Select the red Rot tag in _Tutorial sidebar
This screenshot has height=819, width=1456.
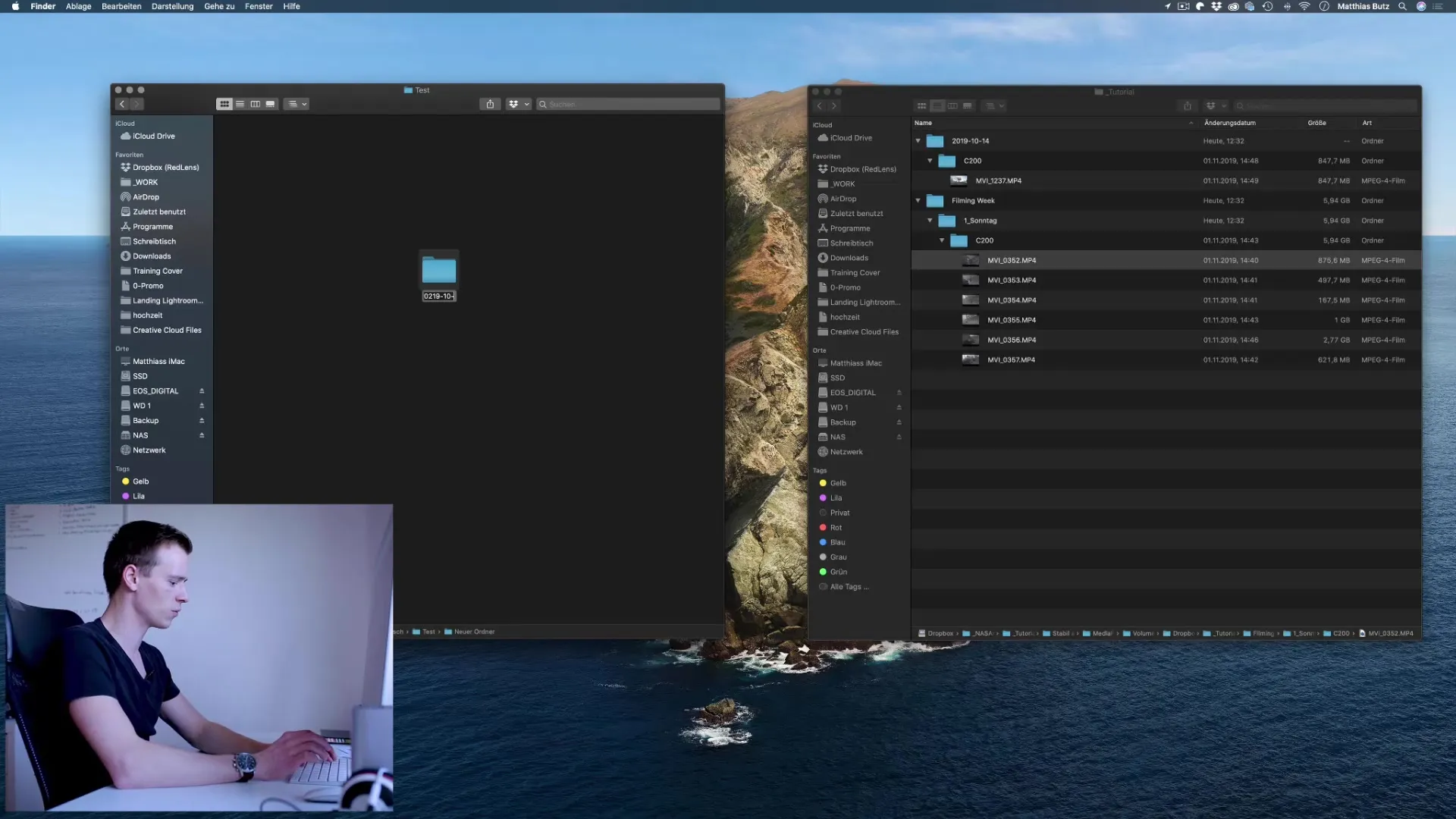tap(831, 528)
